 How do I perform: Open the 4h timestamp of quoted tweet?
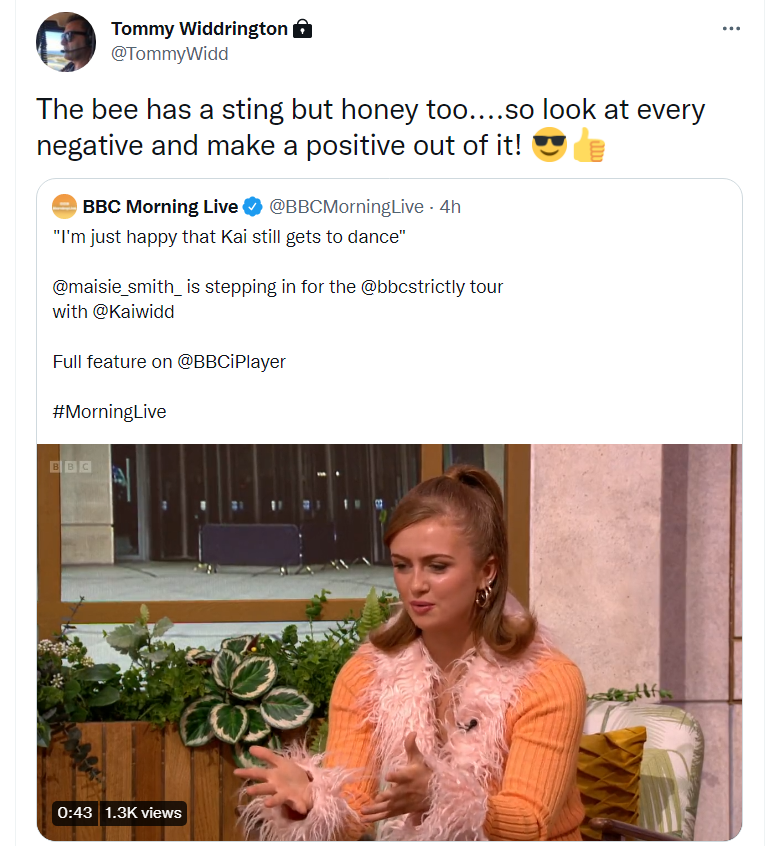click(450, 207)
